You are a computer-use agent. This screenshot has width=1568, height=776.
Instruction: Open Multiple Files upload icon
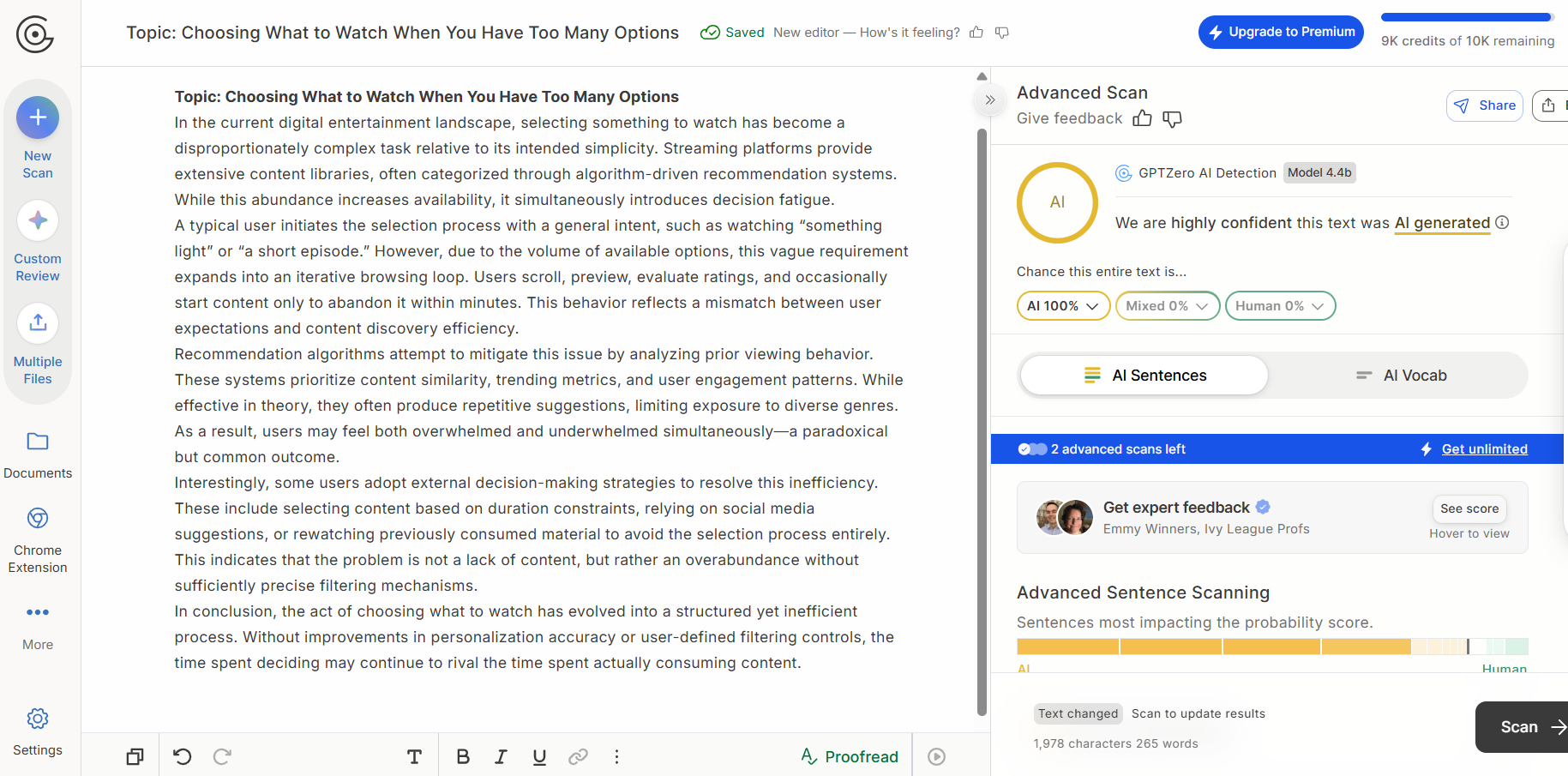[38, 323]
